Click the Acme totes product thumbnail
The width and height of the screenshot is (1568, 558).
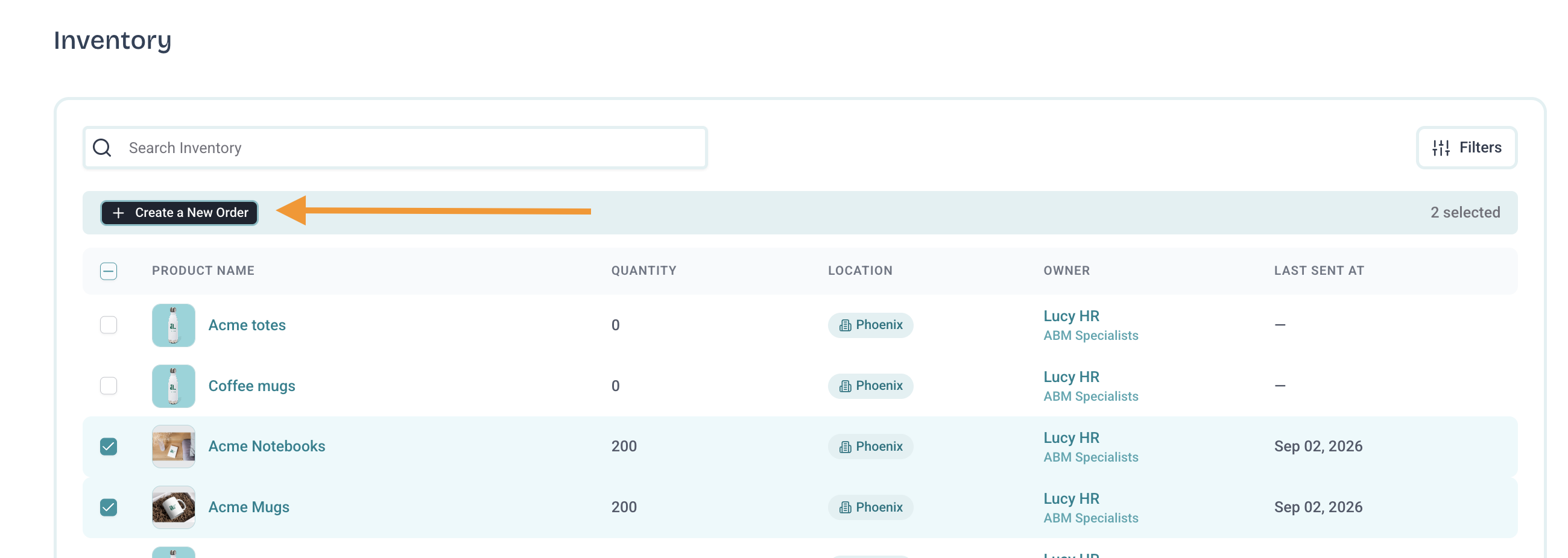[174, 325]
